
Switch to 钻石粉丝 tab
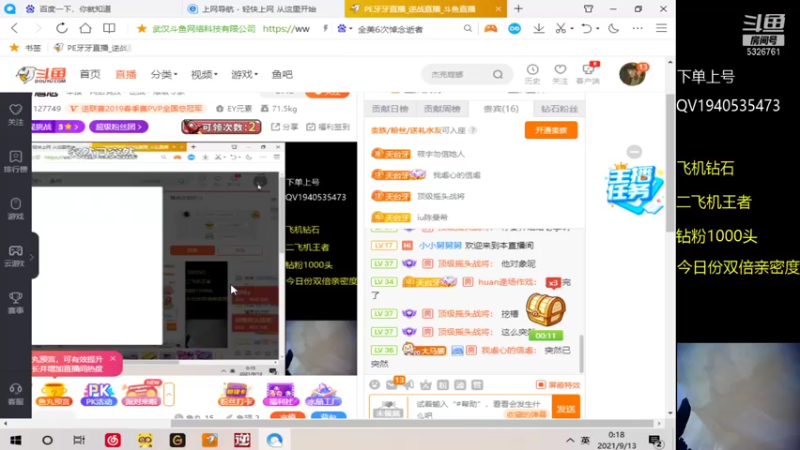[559, 109]
